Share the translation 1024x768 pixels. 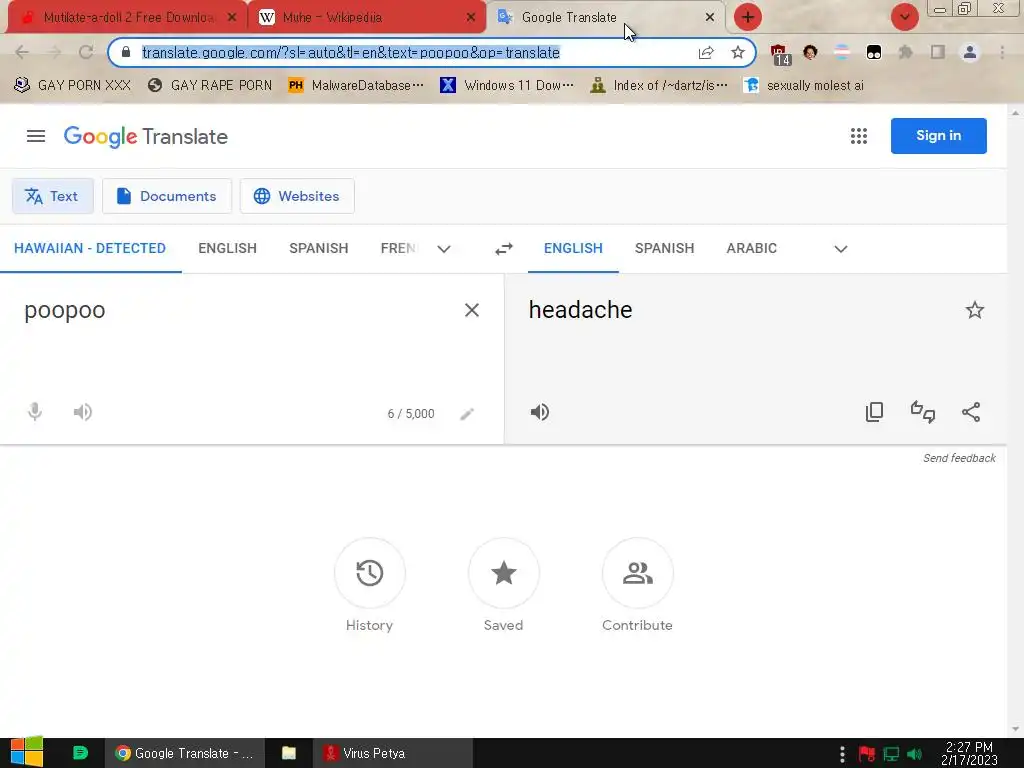point(971,412)
